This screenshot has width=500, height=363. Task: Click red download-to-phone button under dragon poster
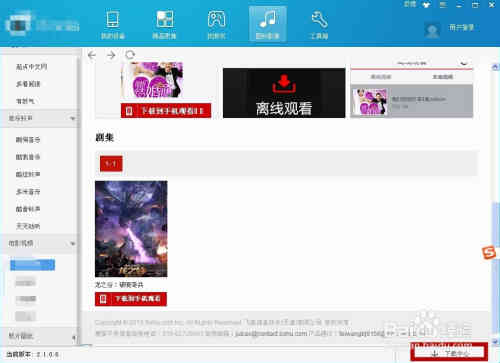point(131,299)
